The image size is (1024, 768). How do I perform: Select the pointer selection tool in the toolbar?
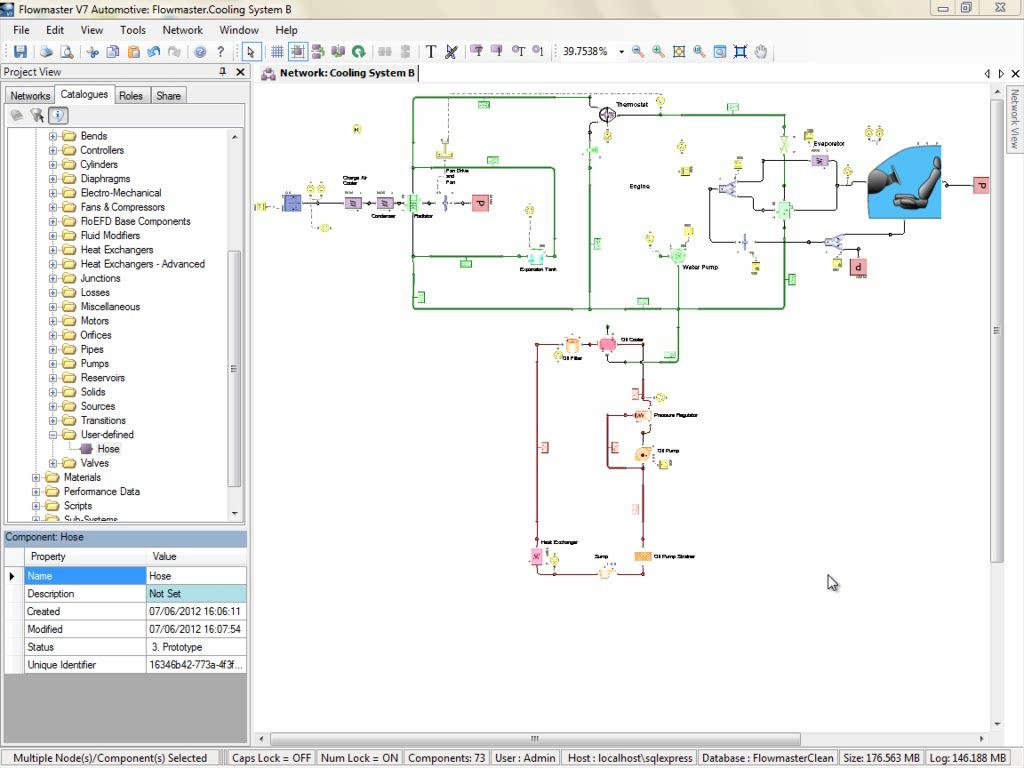click(249, 51)
